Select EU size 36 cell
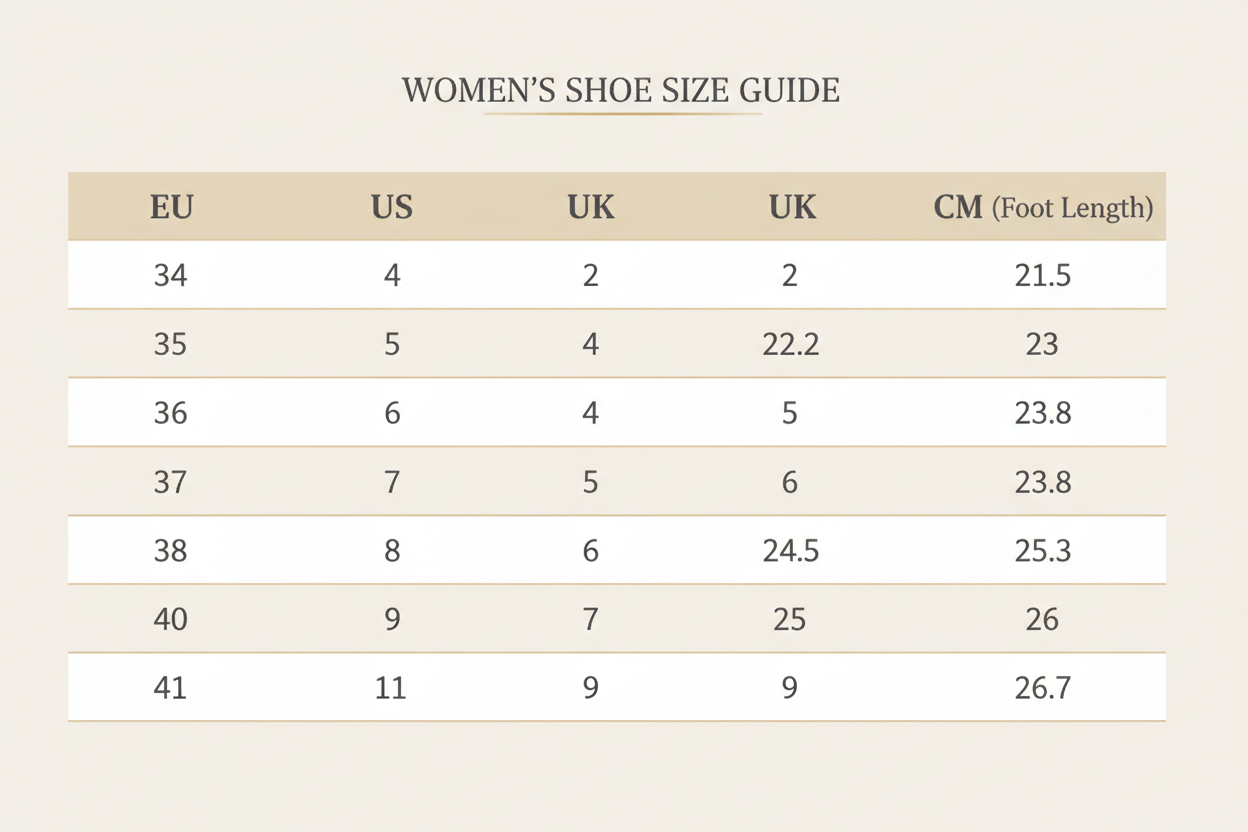This screenshot has height=832, width=1248. click(x=171, y=413)
